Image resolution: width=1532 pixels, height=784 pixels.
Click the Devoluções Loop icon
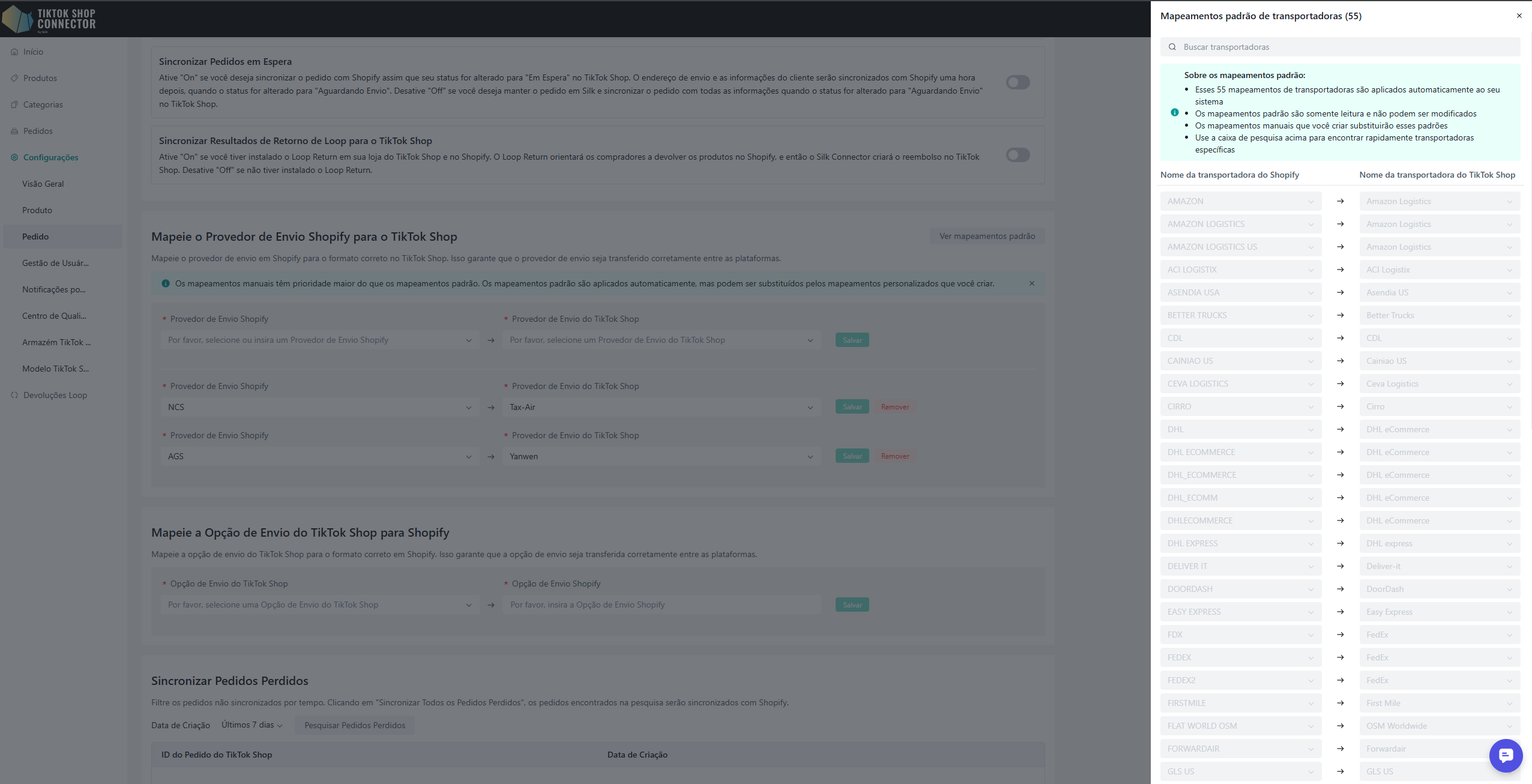(14, 395)
